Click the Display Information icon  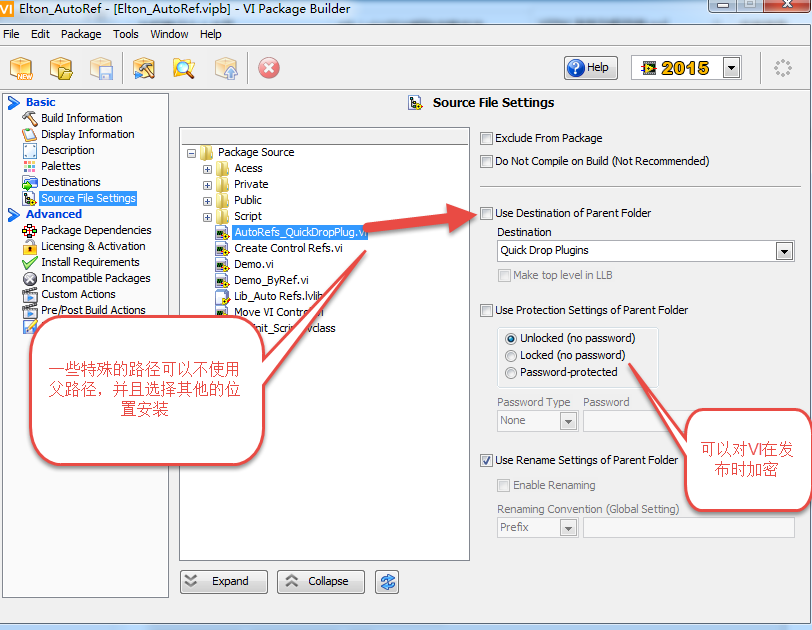point(30,134)
